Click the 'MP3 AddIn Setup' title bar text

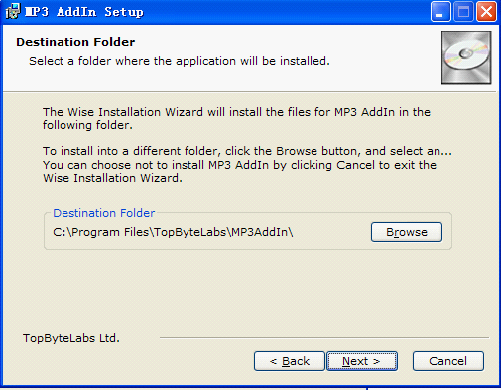(x=84, y=12)
